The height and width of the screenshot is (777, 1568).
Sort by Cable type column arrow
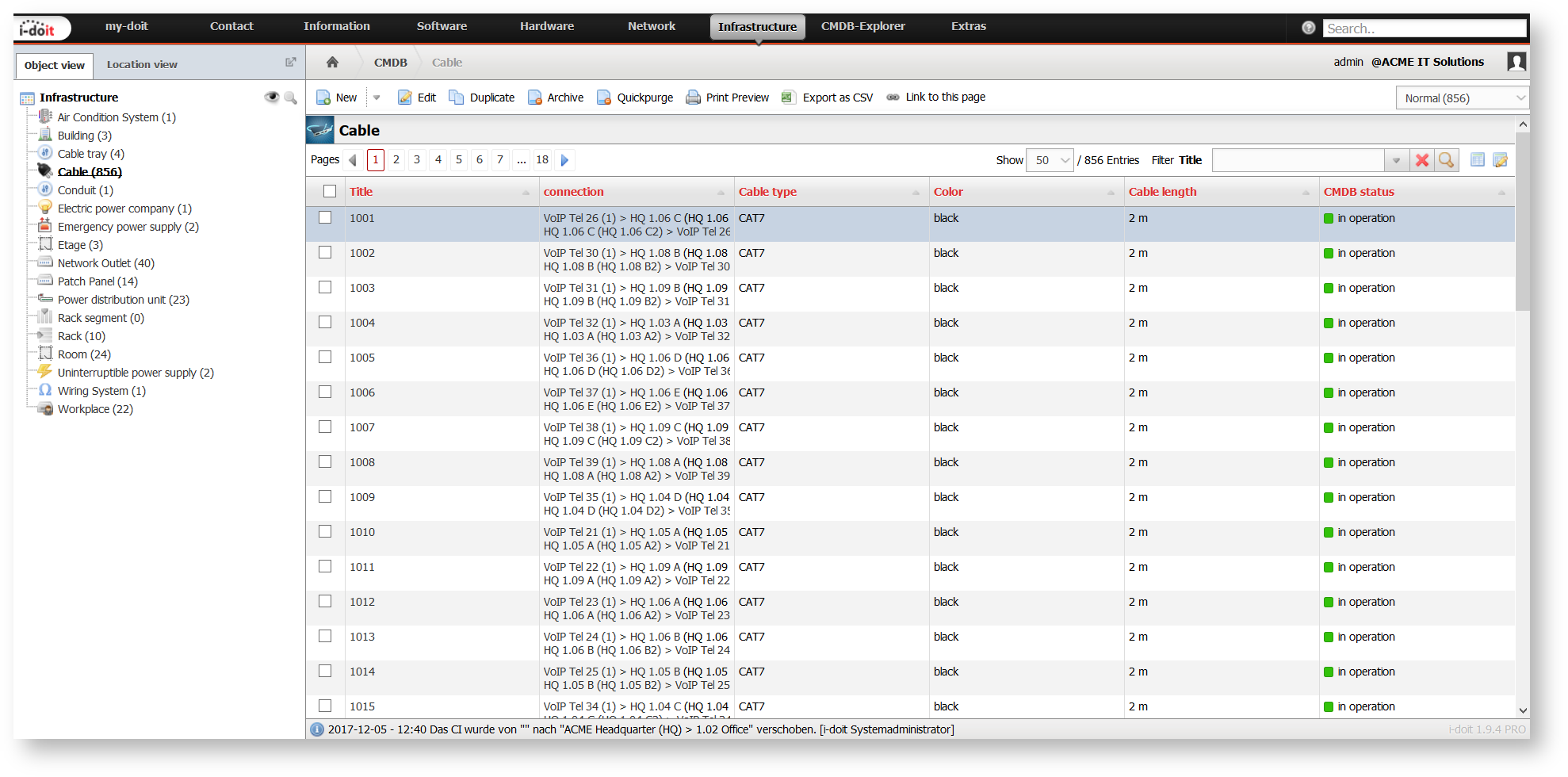tap(916, 193)
